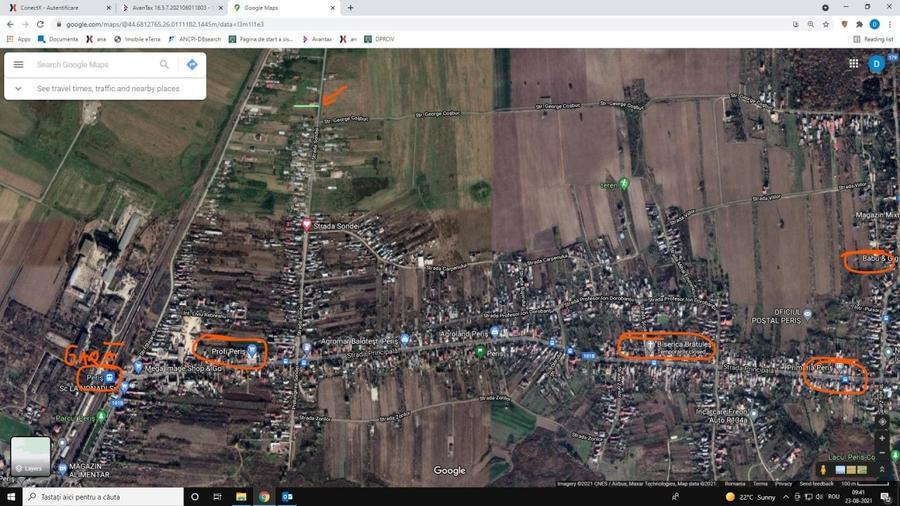Bookmark this page with the star

(x=825, y=24)
